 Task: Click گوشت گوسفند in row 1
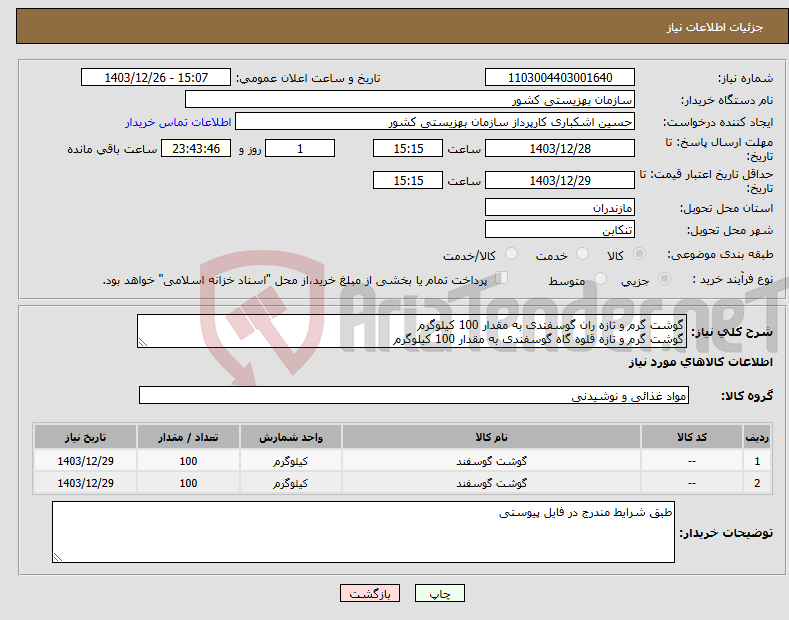pyautogui.click(x=491, y=461)
